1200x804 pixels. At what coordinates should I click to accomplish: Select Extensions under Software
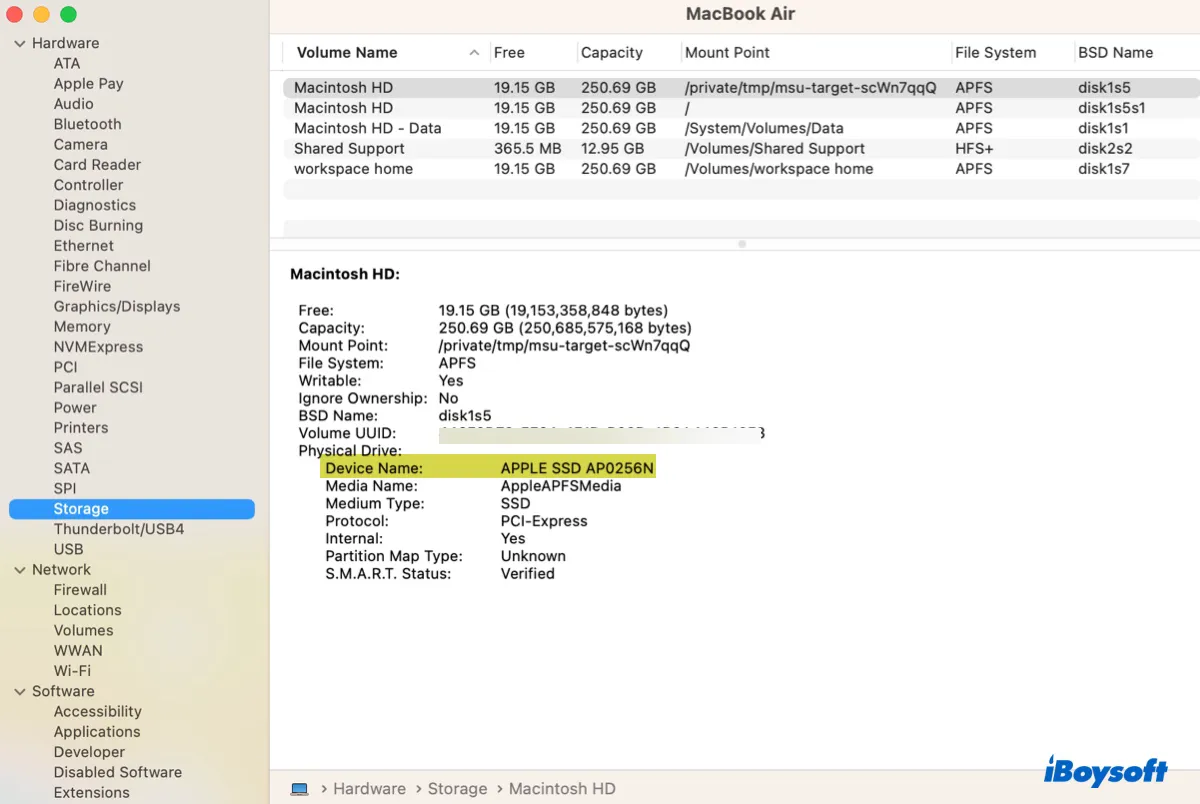(x=92, y=792)
